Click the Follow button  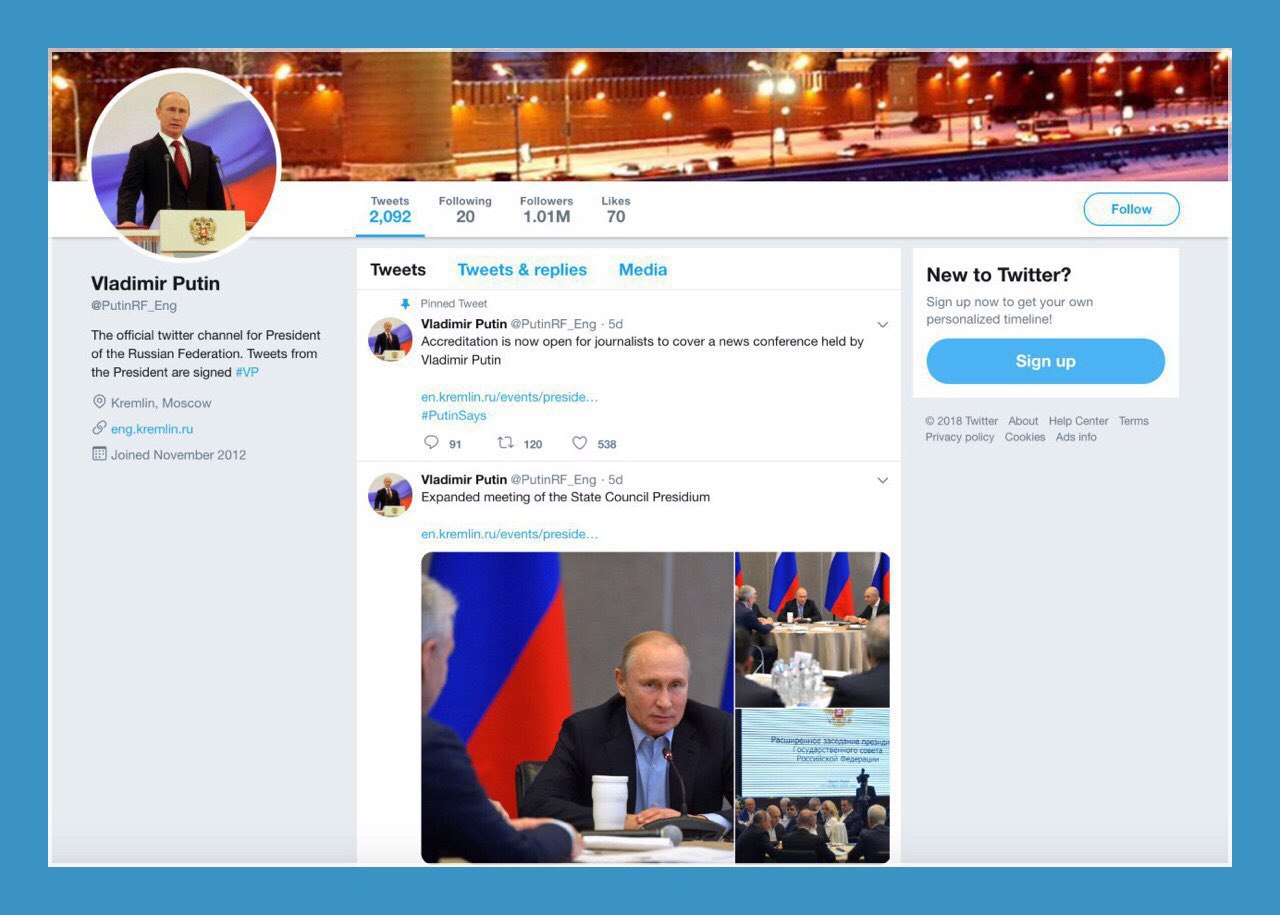1131,209
